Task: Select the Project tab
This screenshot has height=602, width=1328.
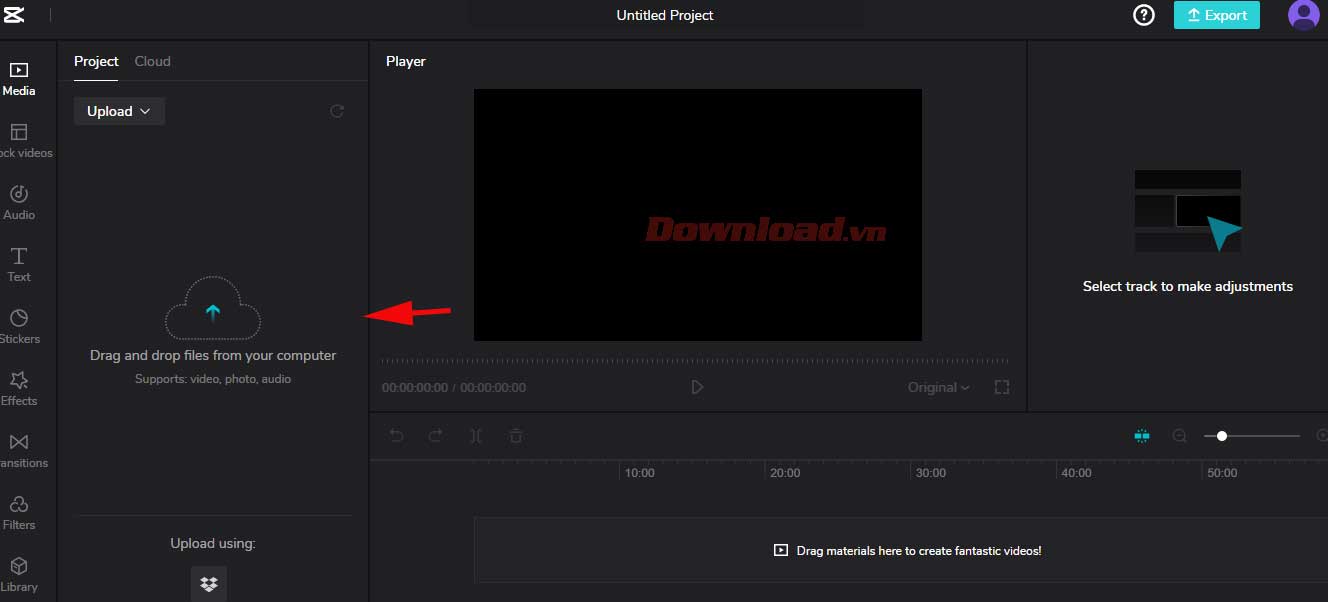Action: (96, 61)
